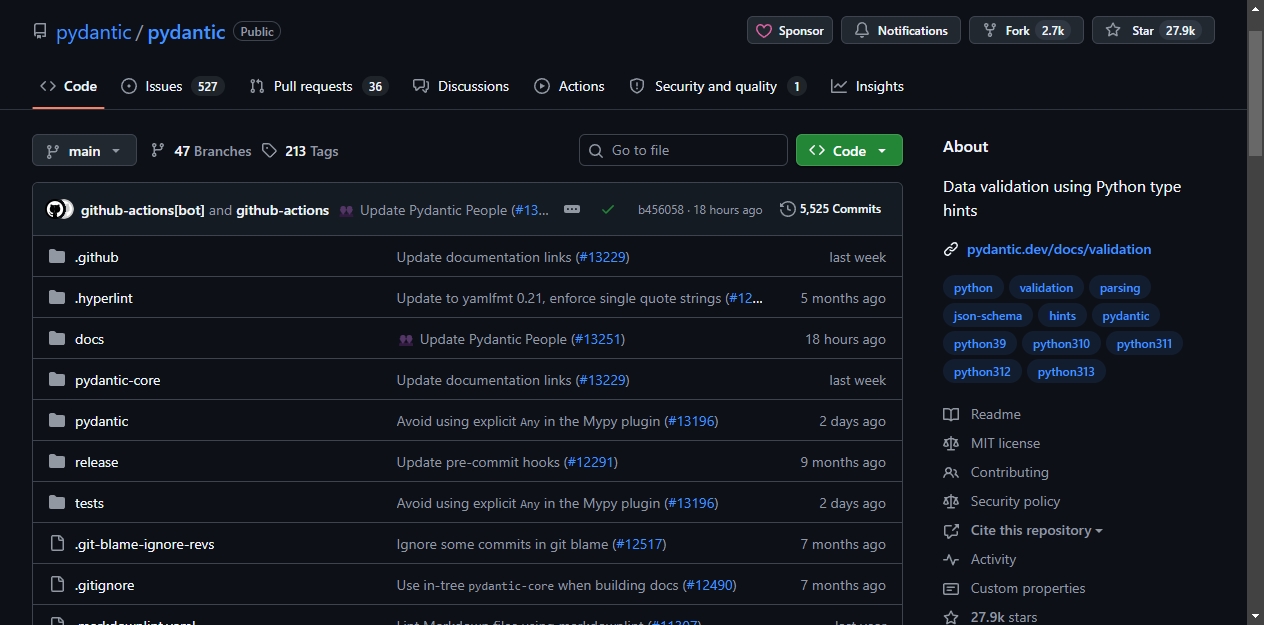Open commit hash b456058
1264x625 pixels.
click(x=660, y=210)
